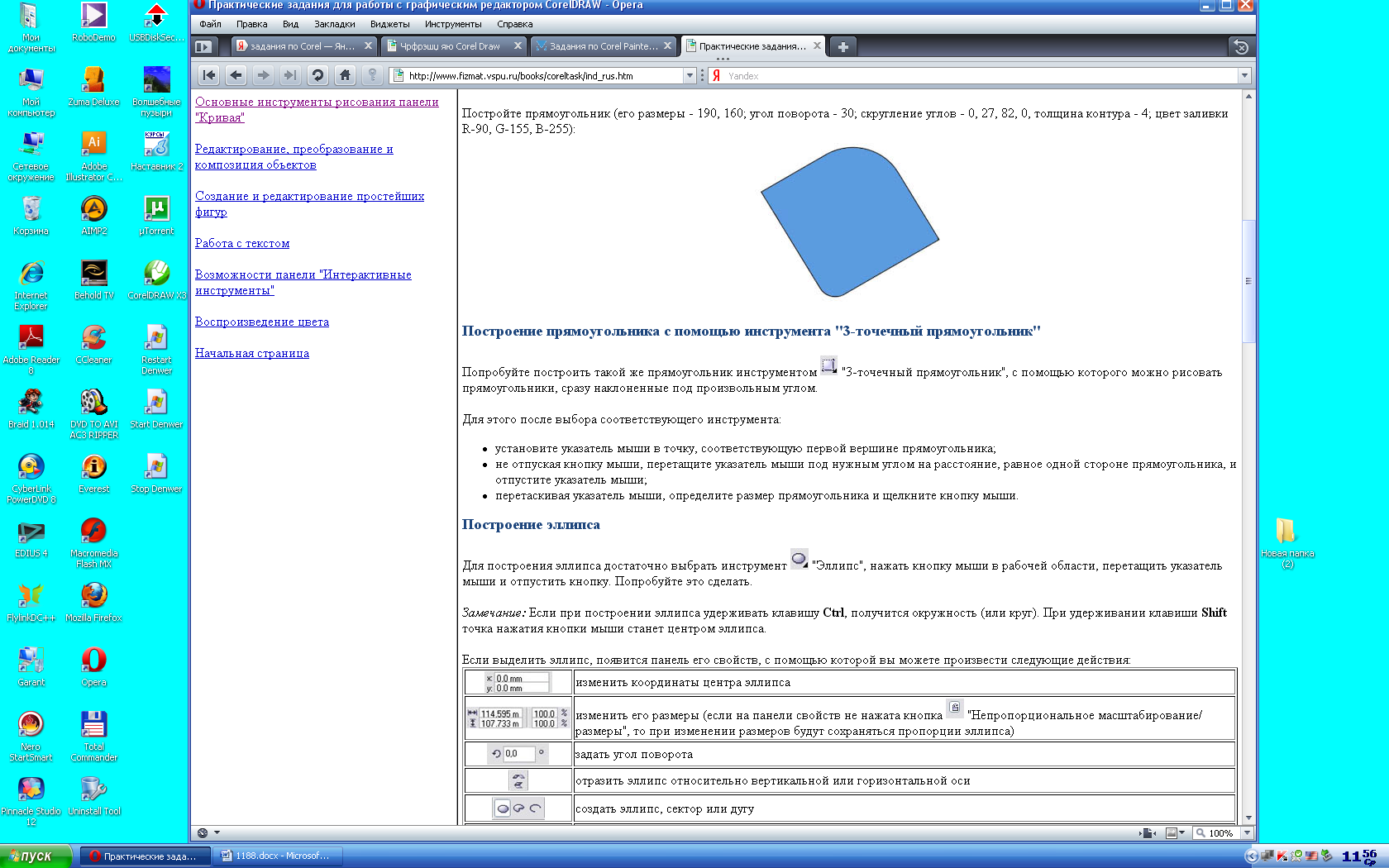Image resolution: width=1389 pixels, height=868 pixels.
Task: Switch to the 'Задания по Corel Painte...' tab
Action: tap(602, 46)
